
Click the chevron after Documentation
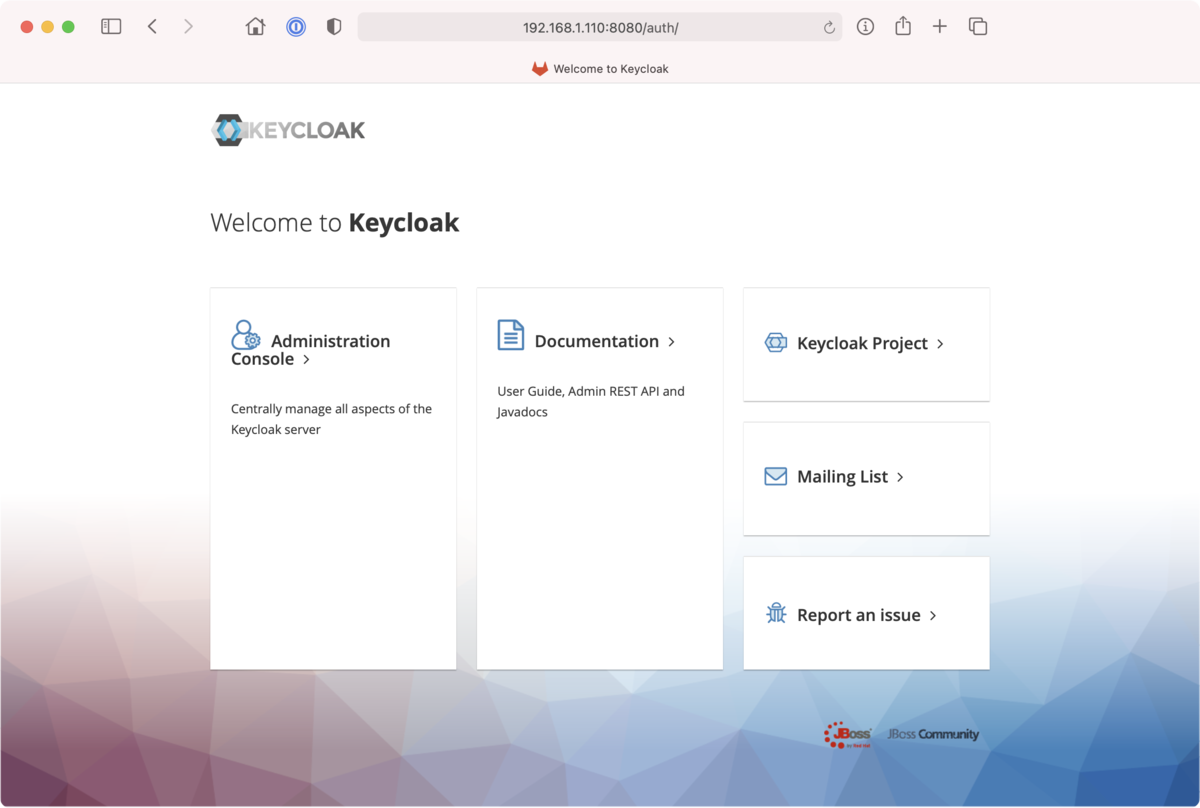671,341
